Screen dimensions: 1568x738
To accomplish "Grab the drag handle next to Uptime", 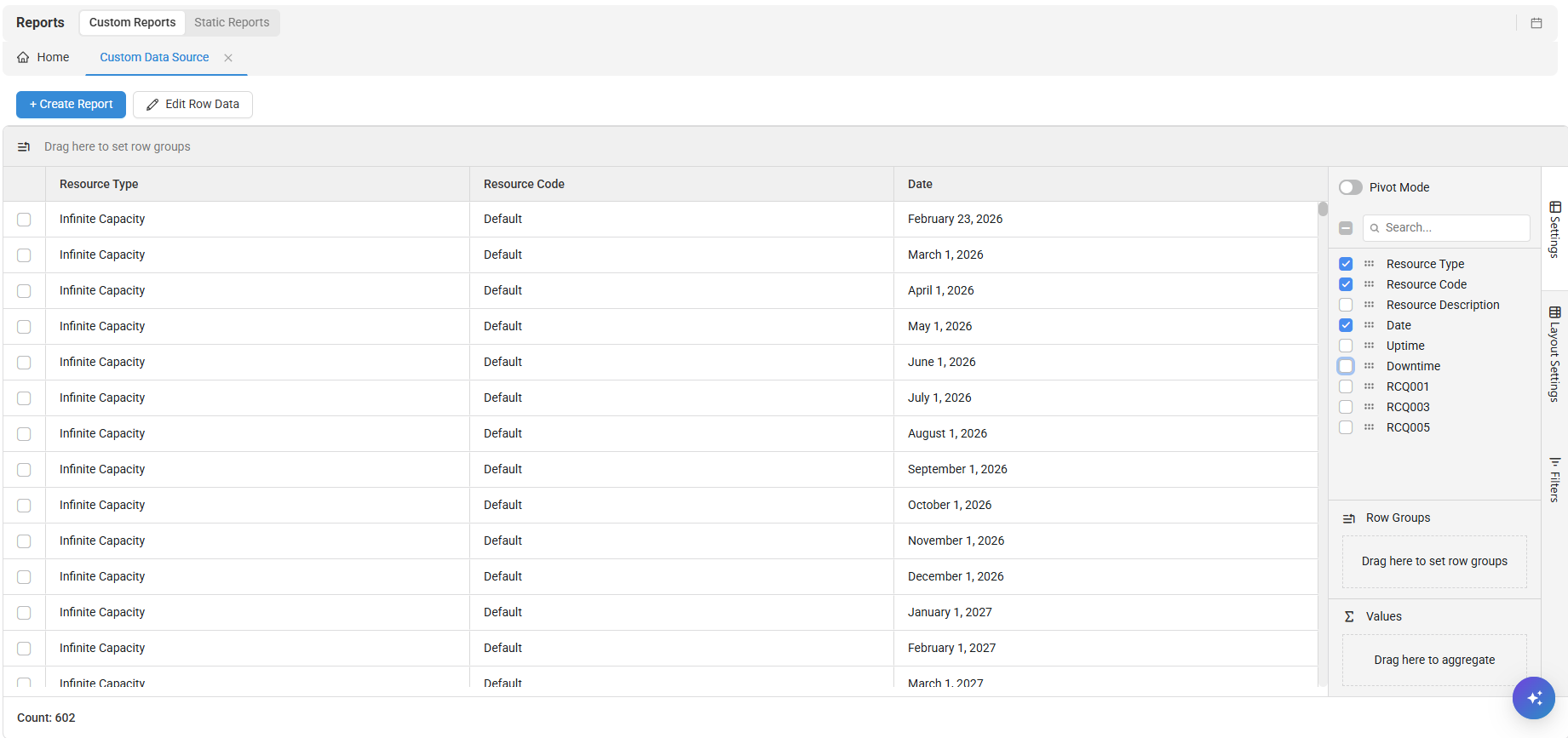I will (1369, 346).
